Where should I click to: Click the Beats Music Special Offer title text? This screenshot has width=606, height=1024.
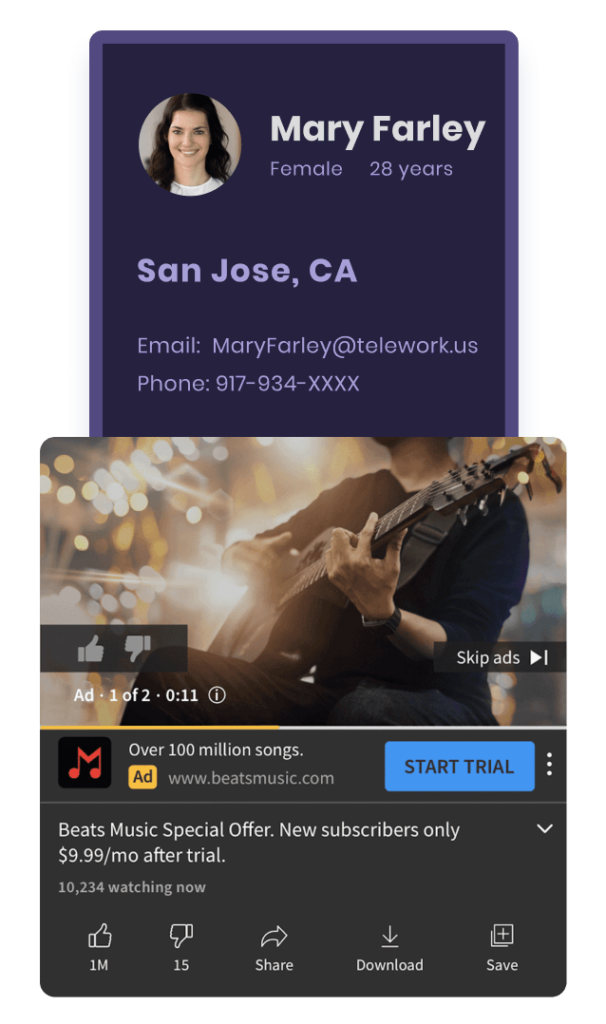[259, 842]
